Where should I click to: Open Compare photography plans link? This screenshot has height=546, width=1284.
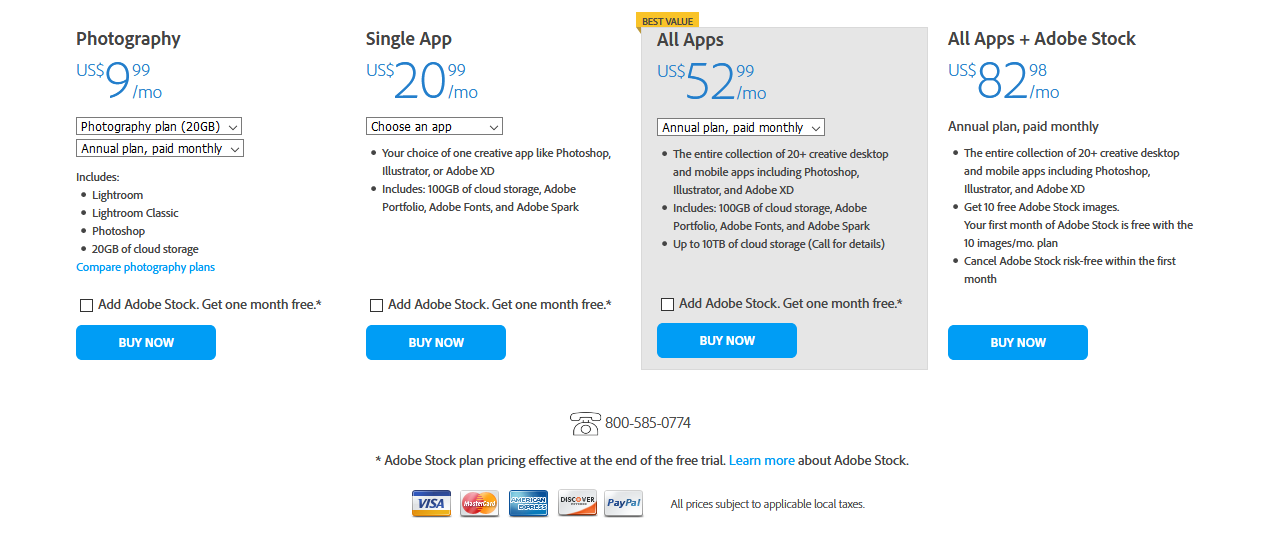pyautogui.click(x=145, y=267)
